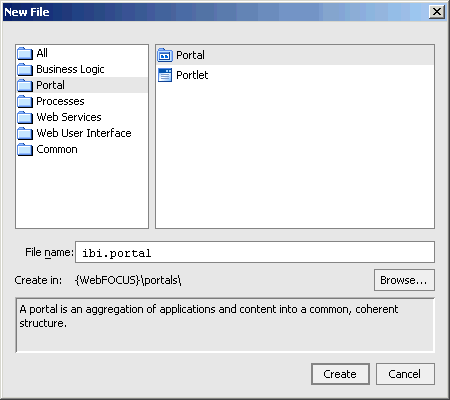Click the Web User Interface folder icon
The image size is (450, 400).
pyautogui.click(x=25, y=133)
